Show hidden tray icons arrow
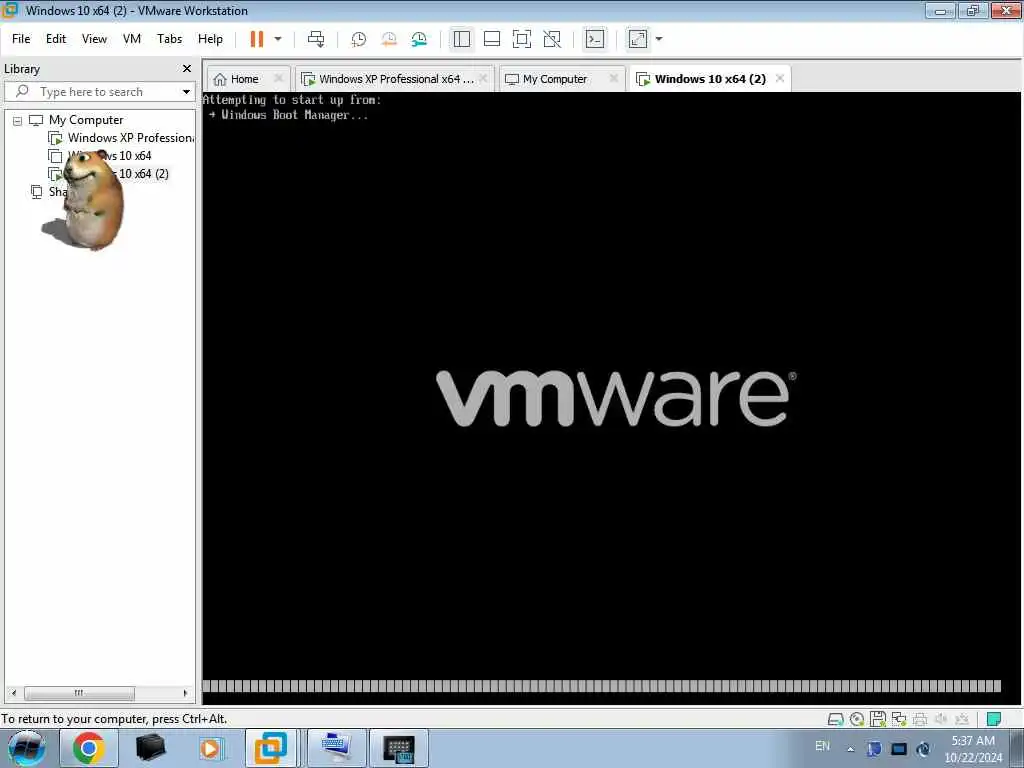Viewport: 1024px width, 768px height. (850, 749)
